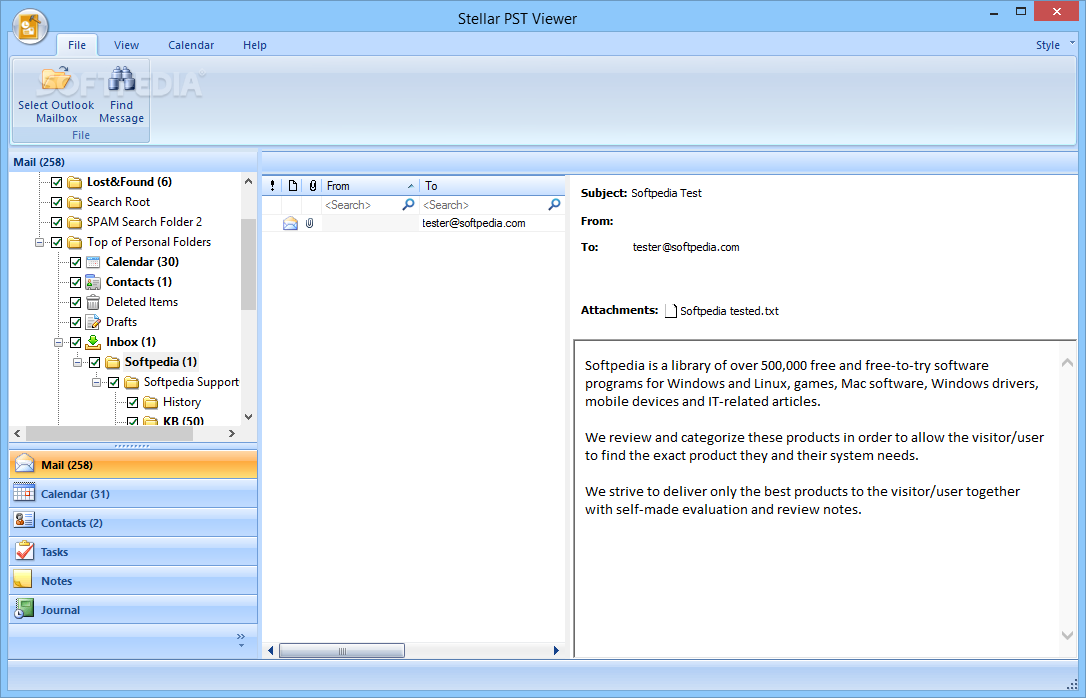Toggle the Top of Personal Folders checkbox

(x=57, y=242)
